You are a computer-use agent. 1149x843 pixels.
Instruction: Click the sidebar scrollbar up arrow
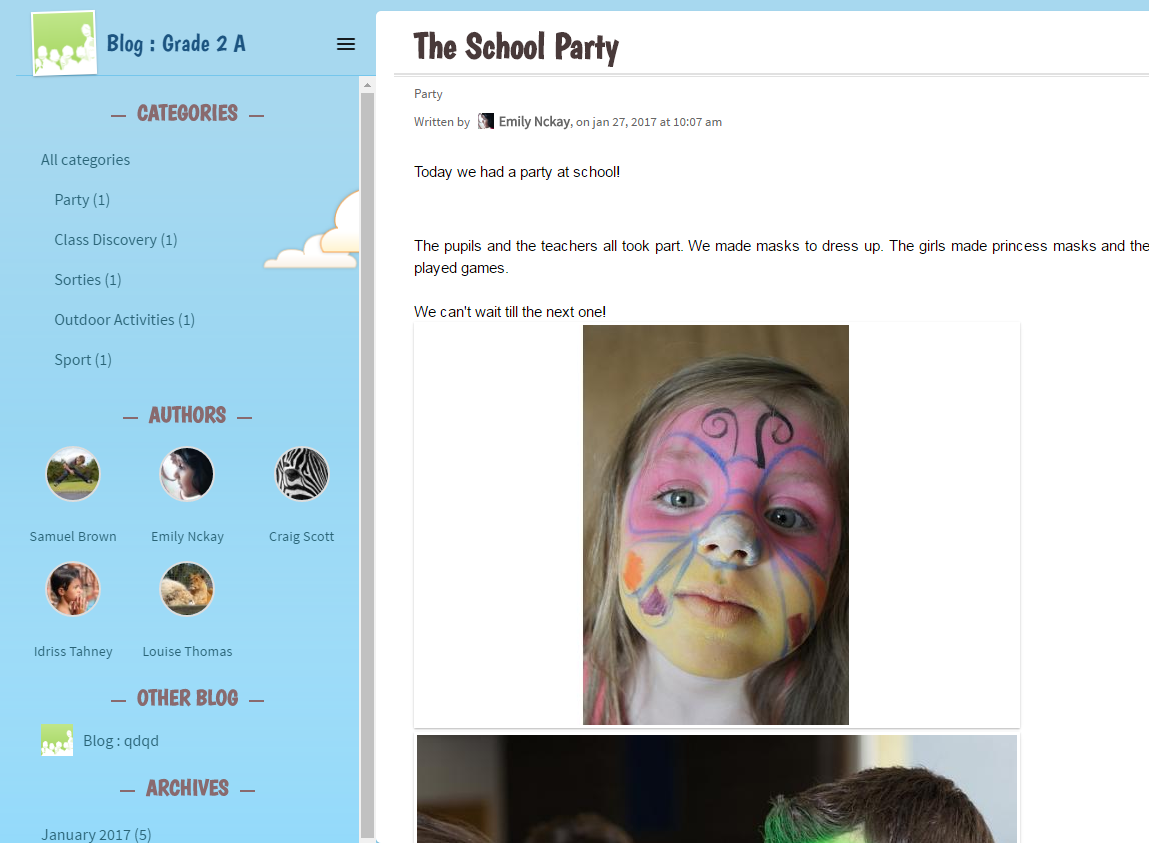(367, 85)
